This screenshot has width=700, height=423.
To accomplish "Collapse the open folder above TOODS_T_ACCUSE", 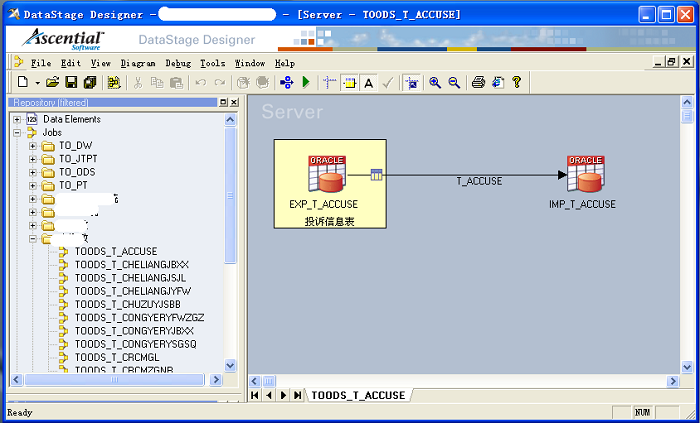I will click(x=33, y=239).
